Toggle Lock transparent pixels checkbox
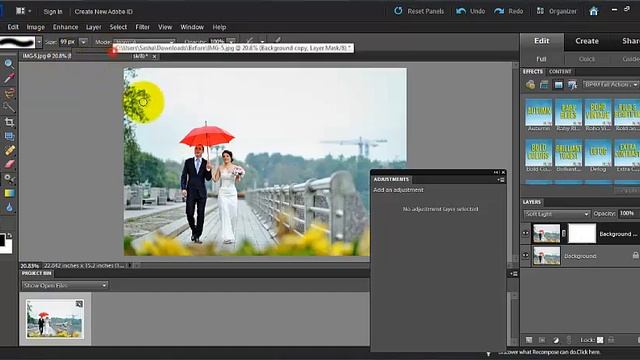Screen dimensions: 640x360 [x=600, y=340]
